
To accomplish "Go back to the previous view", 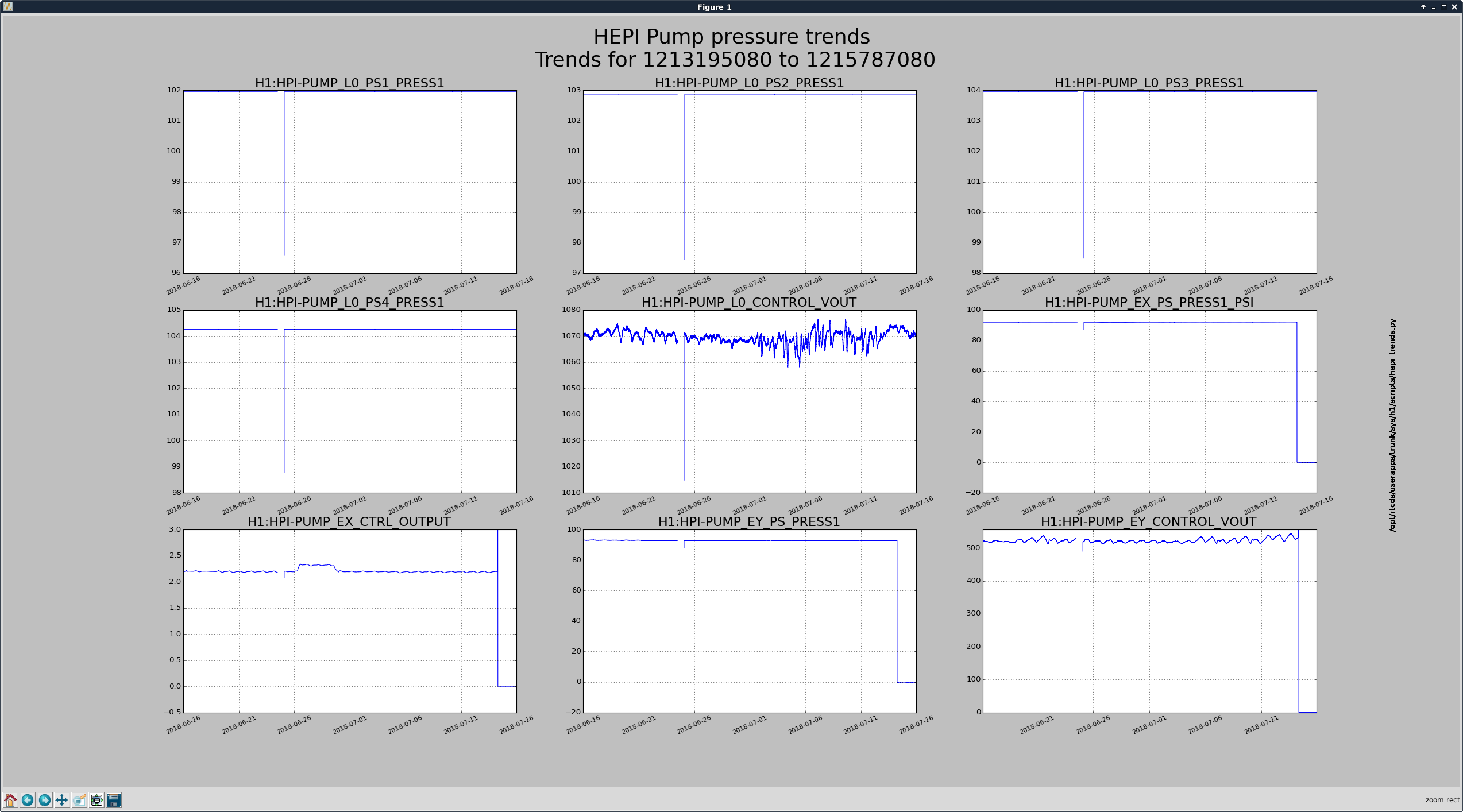I will 28,800.
